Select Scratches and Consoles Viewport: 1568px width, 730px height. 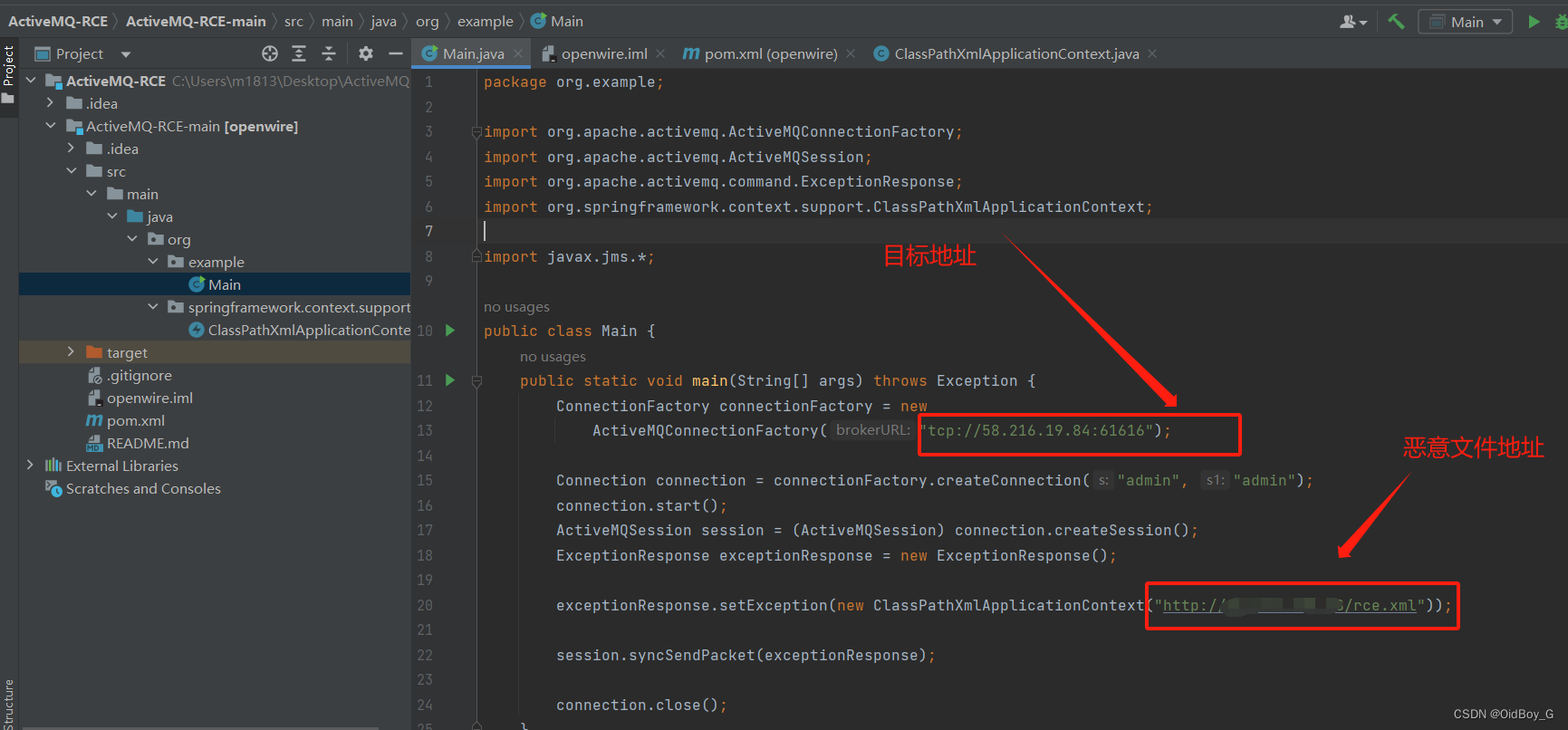point(133,488)
